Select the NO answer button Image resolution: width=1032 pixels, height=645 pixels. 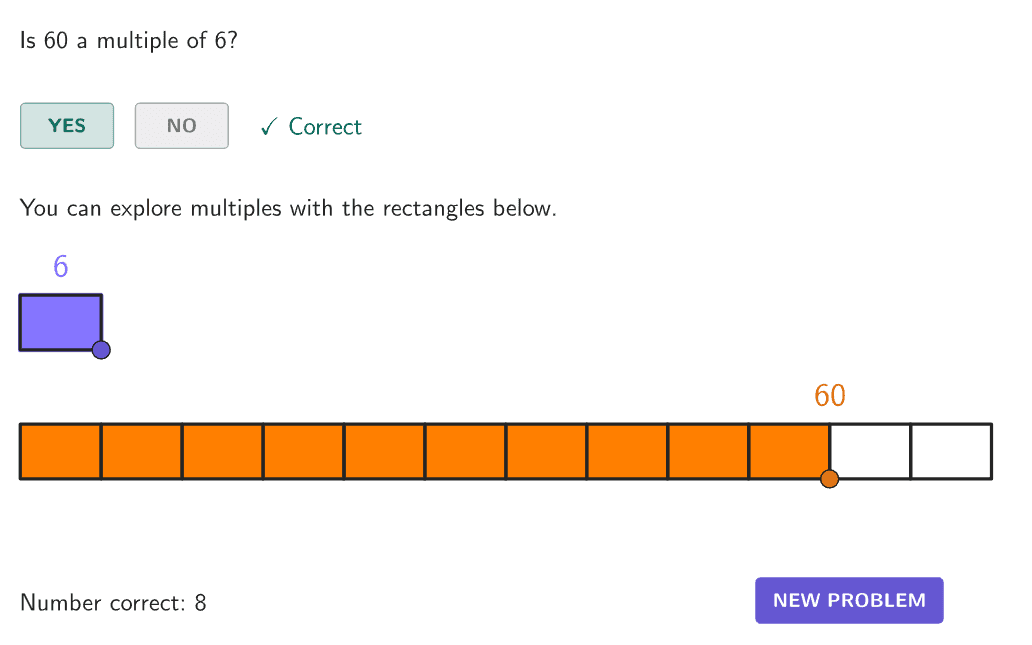181,126
